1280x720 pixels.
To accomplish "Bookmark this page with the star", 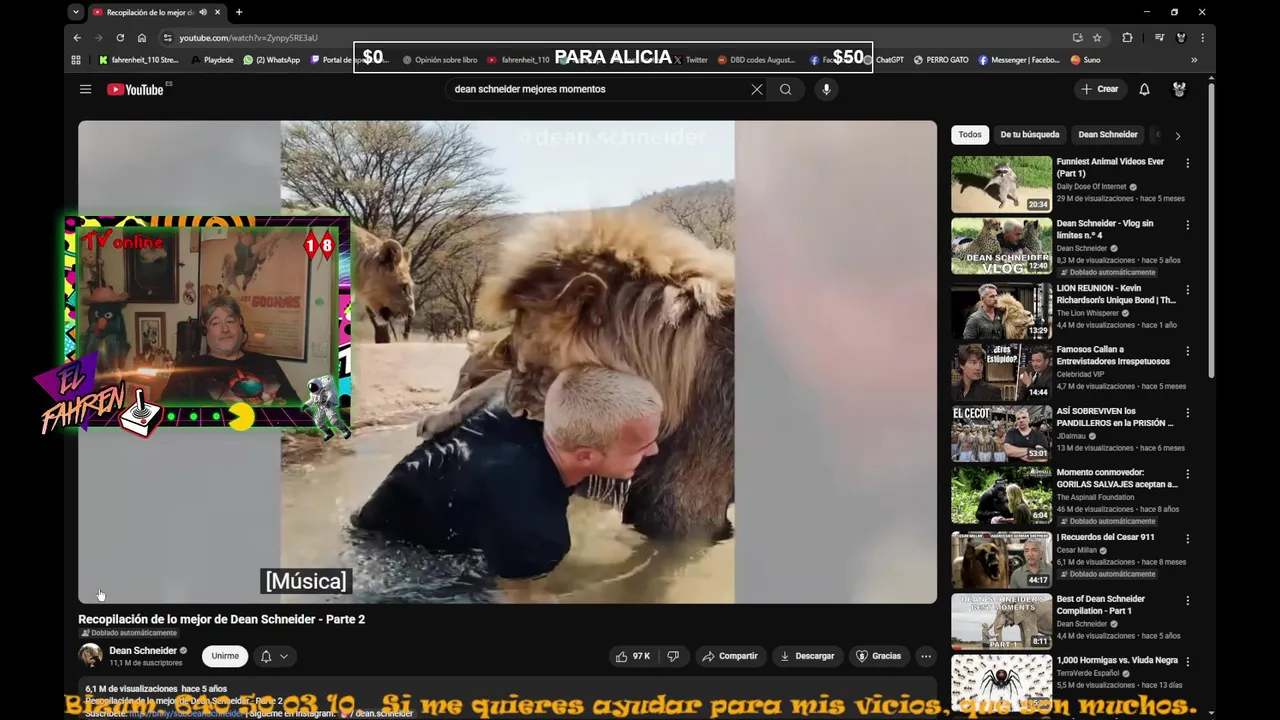I will tap(1097, 37).
